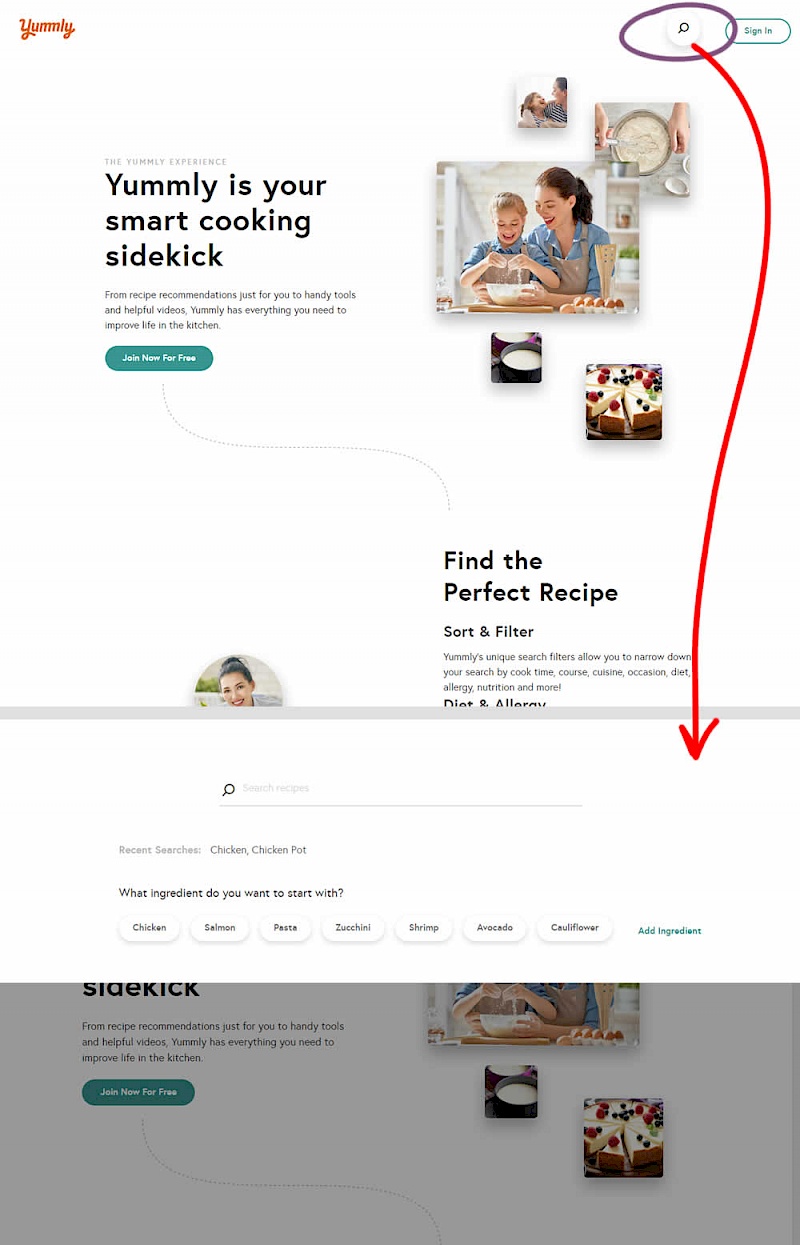The image size is (800, 1245).
Task: Pick the Avocado ingredient chip
Action: point(495,928)
